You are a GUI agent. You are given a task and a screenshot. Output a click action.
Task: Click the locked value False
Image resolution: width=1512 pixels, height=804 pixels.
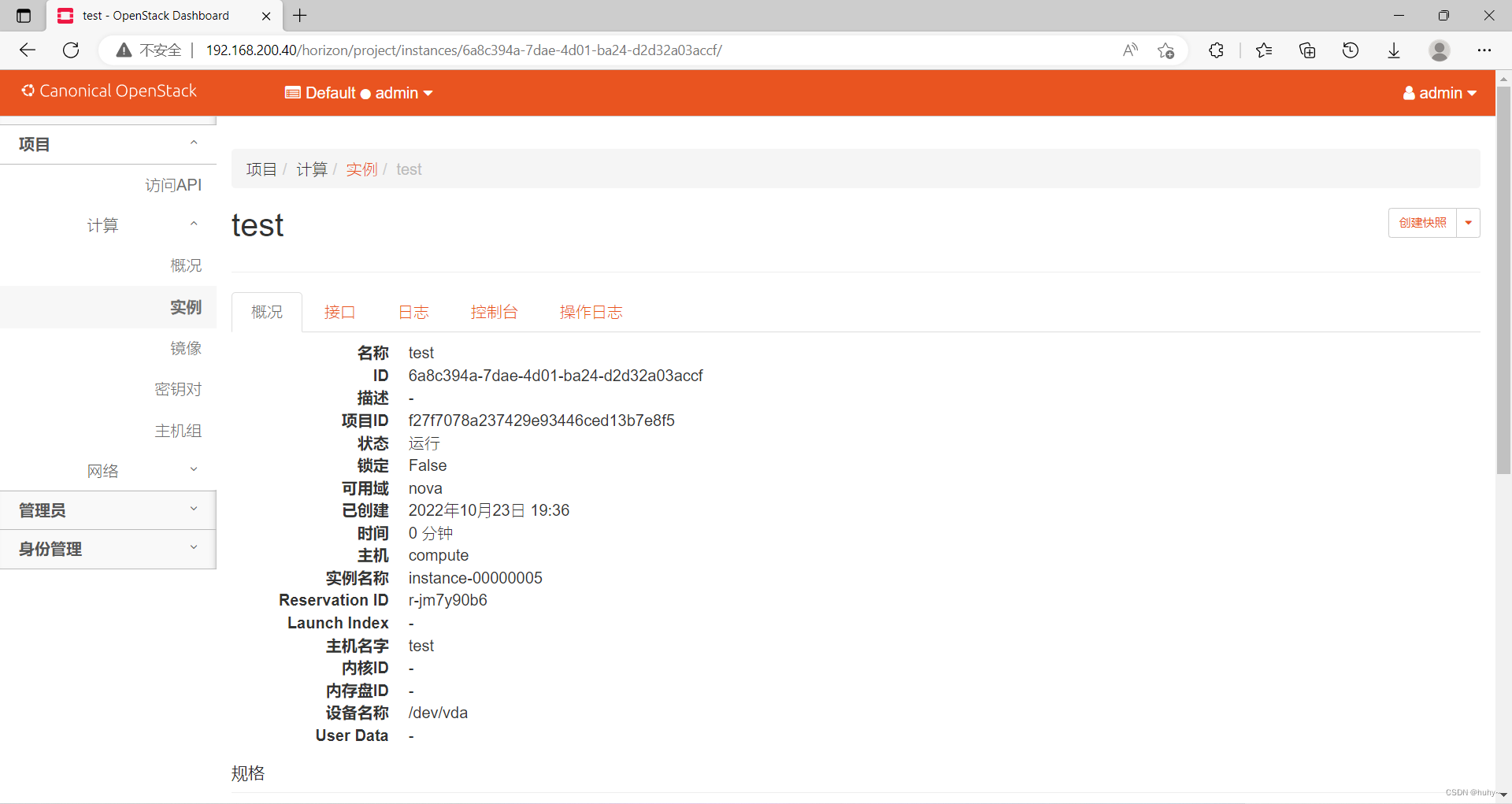(x=428, y=465)
